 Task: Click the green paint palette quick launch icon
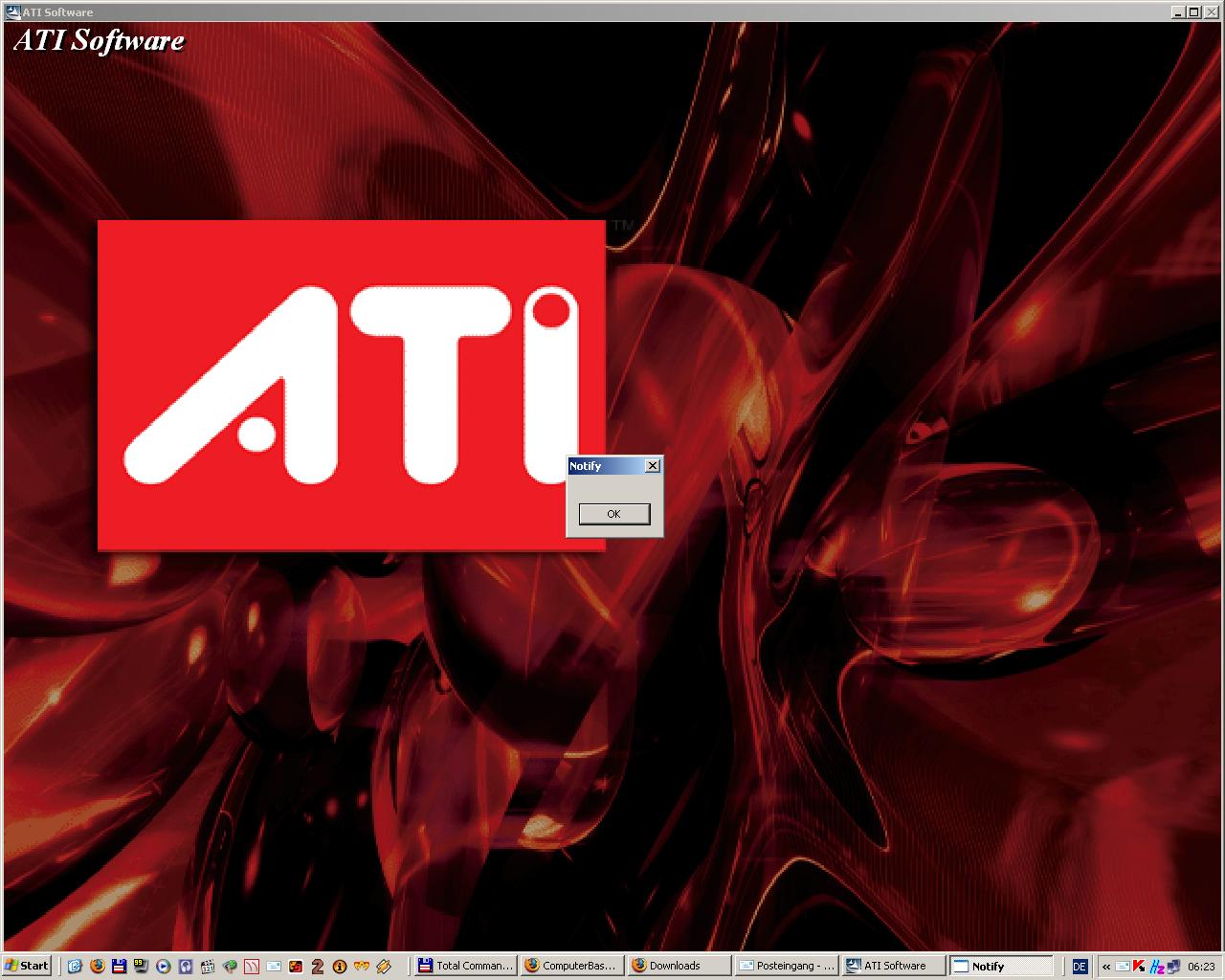(x=230, y=967)
